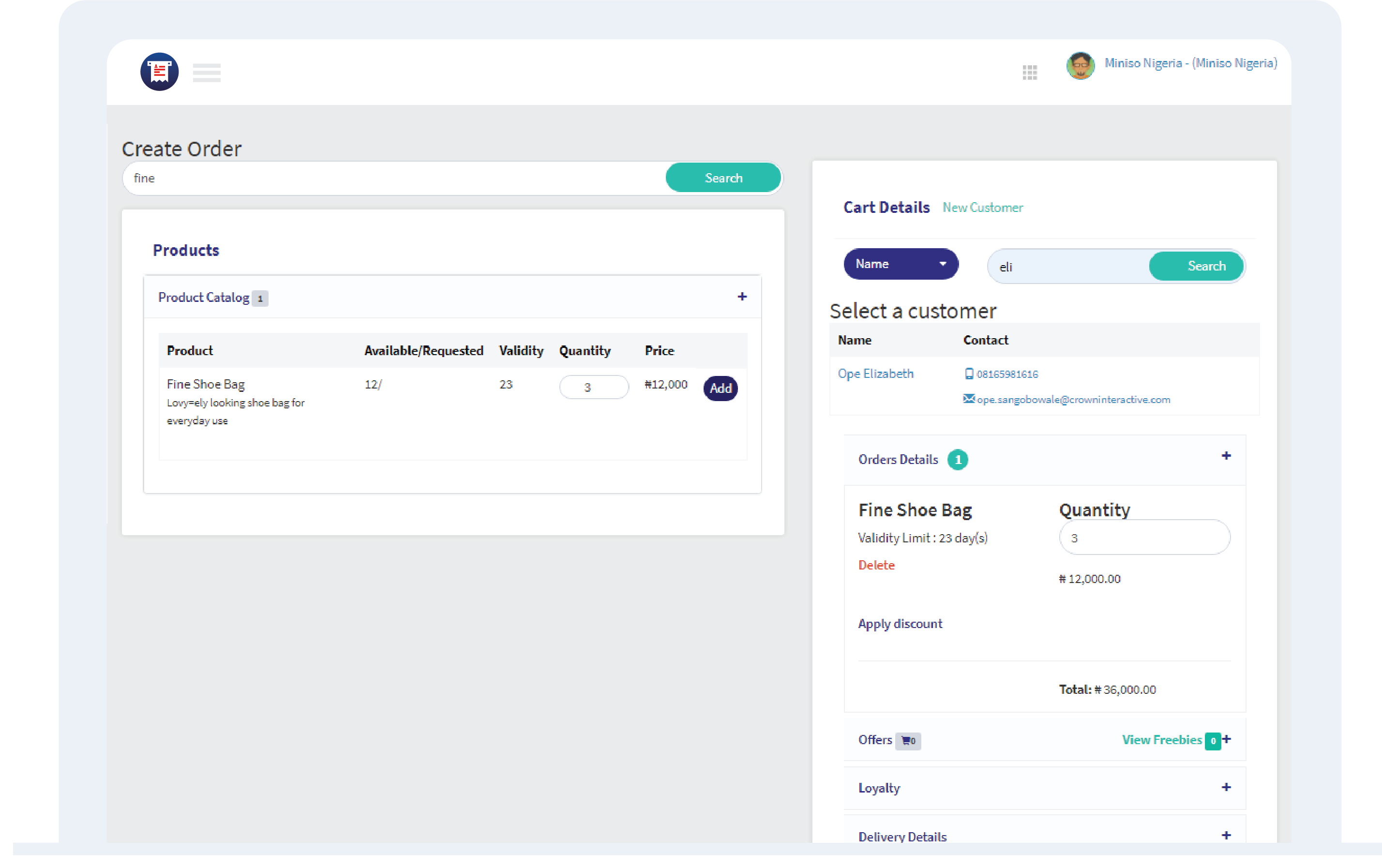1382x868 pixels.
Task: Click the Contact column header
Action: point(985,340)
